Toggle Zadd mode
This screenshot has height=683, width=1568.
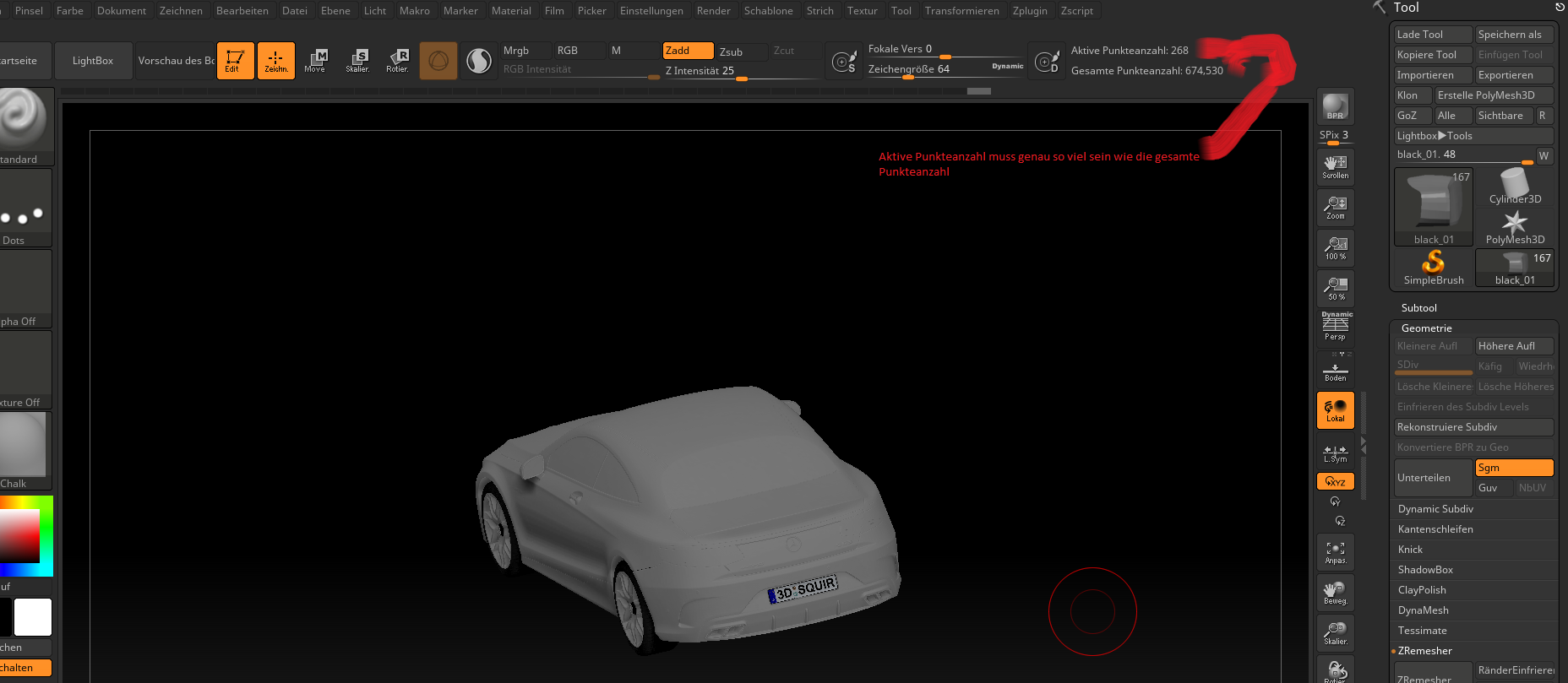pos(689,51)
